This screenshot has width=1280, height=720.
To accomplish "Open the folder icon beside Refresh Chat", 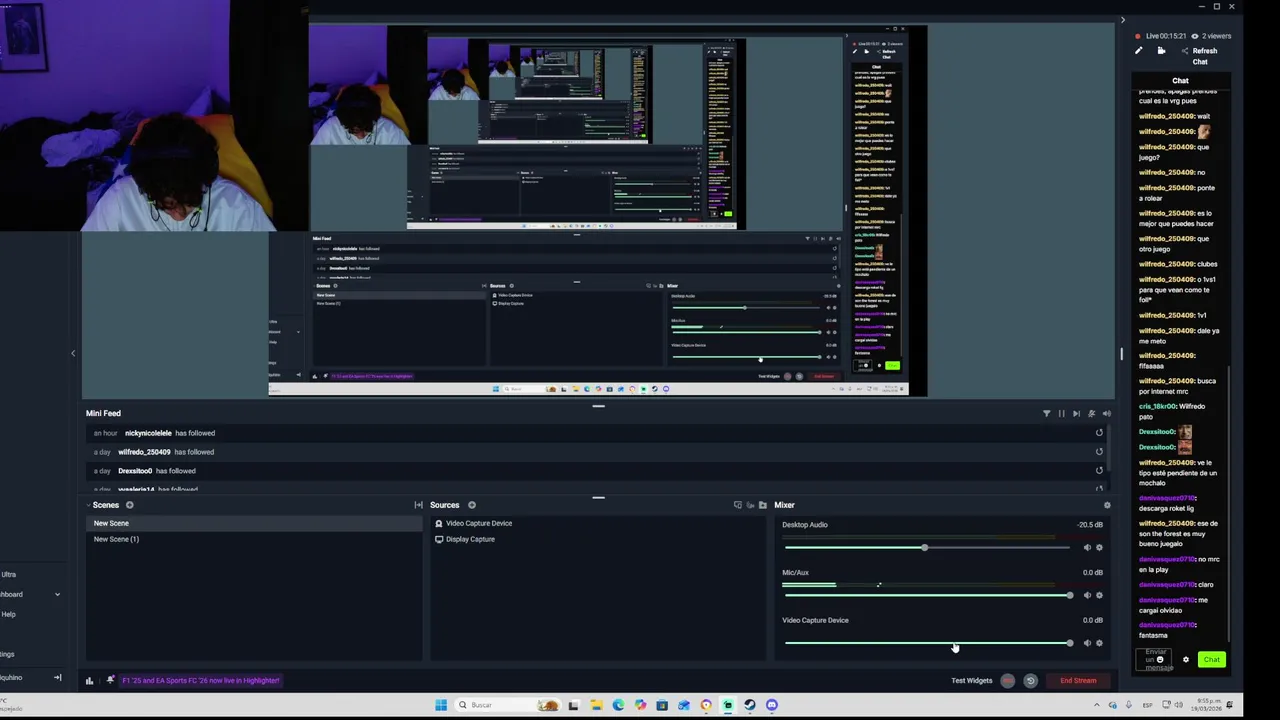I will click(1161, 51).
